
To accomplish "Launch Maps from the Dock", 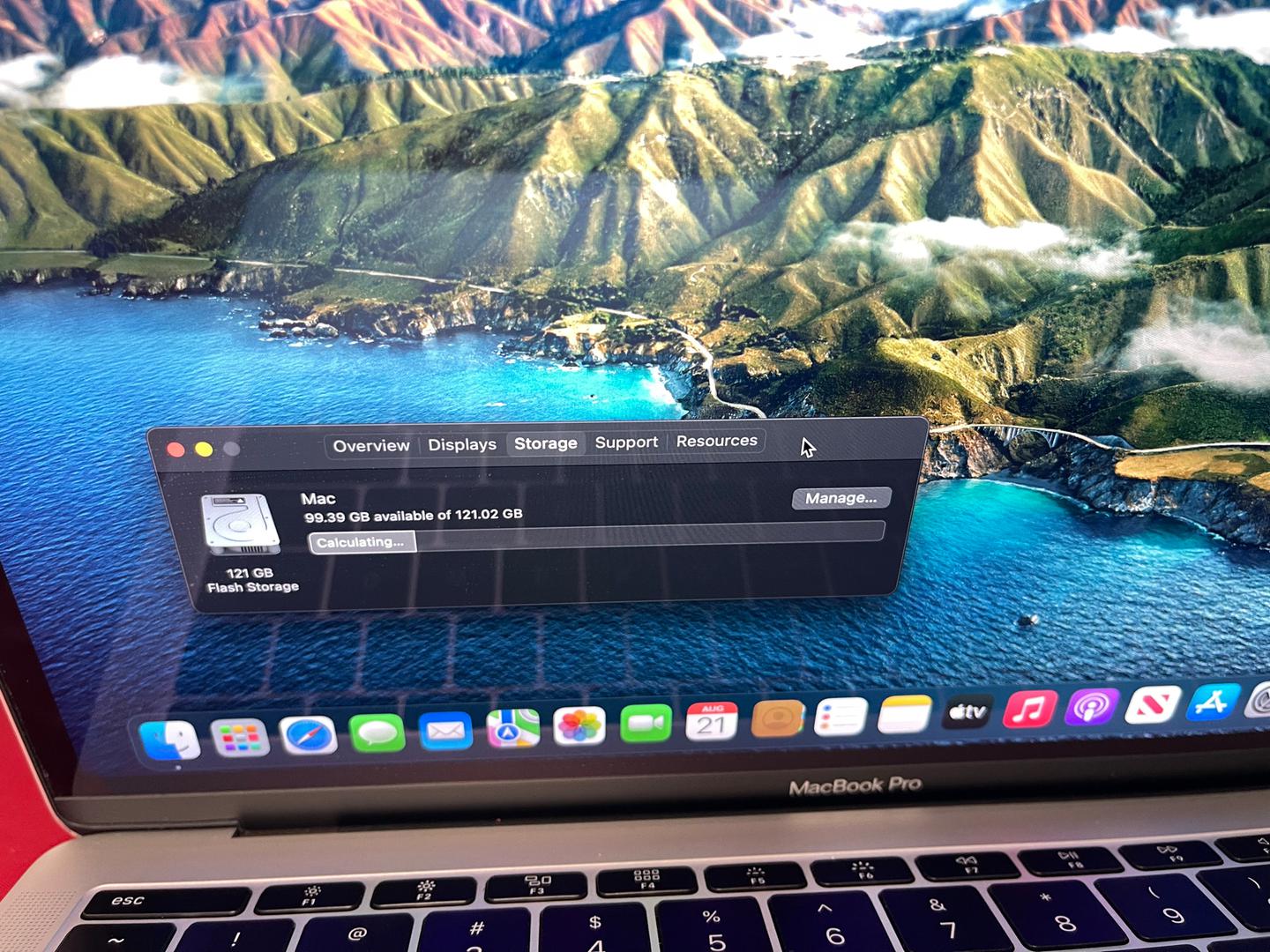I will (x=512, y=728).
